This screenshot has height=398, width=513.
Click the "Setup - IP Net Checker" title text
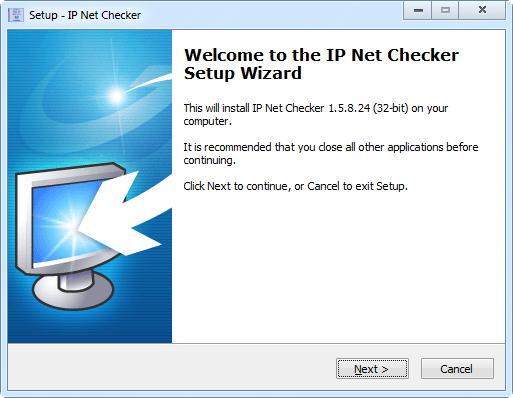(85, 15)
